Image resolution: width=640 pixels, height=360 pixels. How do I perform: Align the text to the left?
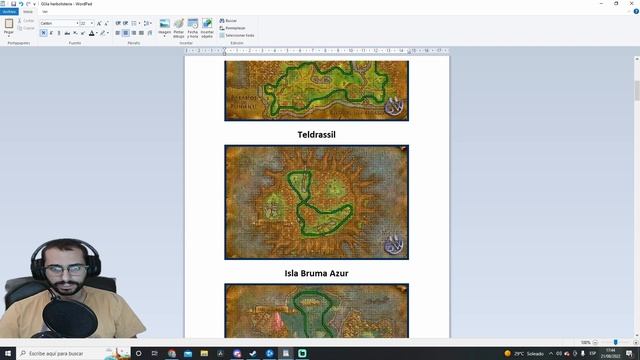coord(118,33)
